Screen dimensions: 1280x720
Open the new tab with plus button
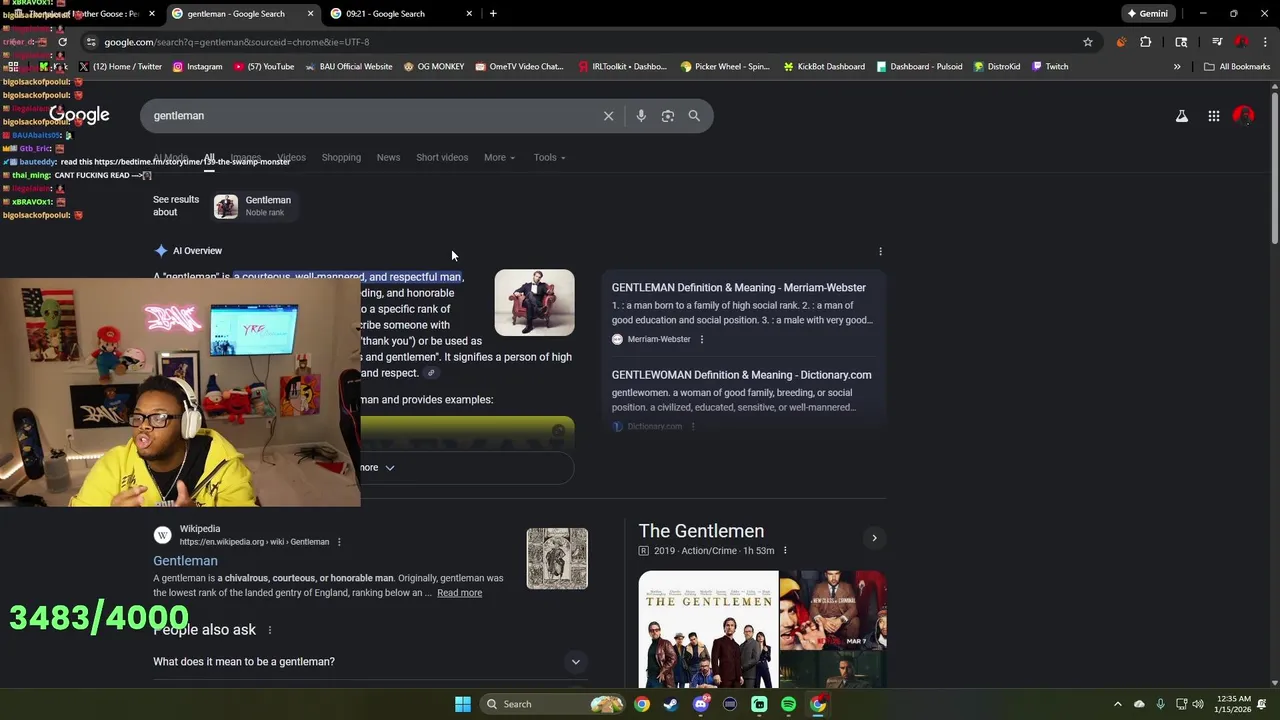click(493, 14)
